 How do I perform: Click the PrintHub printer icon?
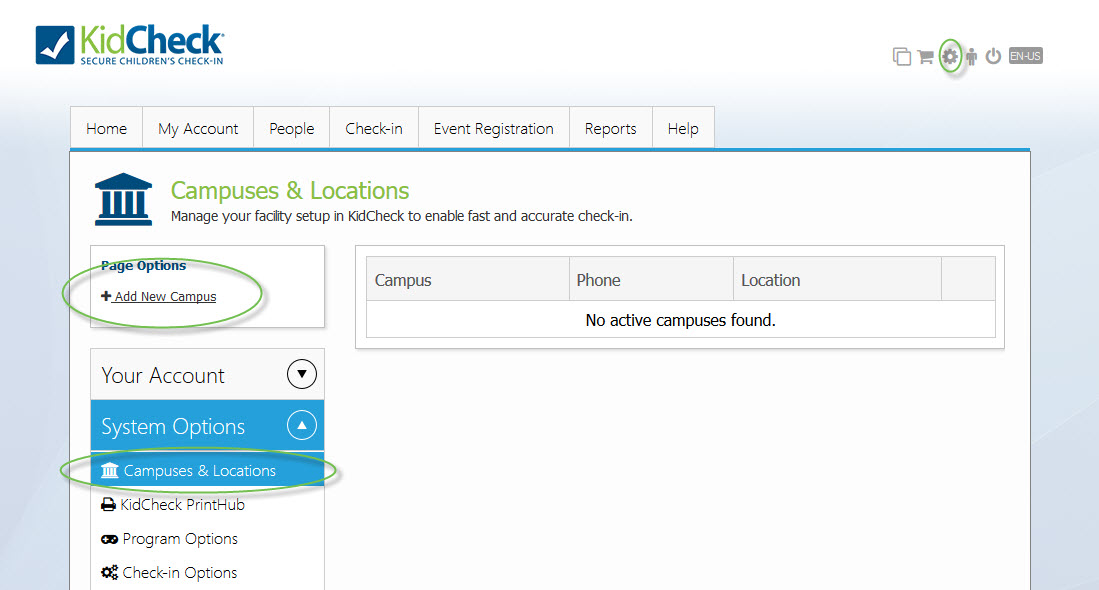point(109,505)
